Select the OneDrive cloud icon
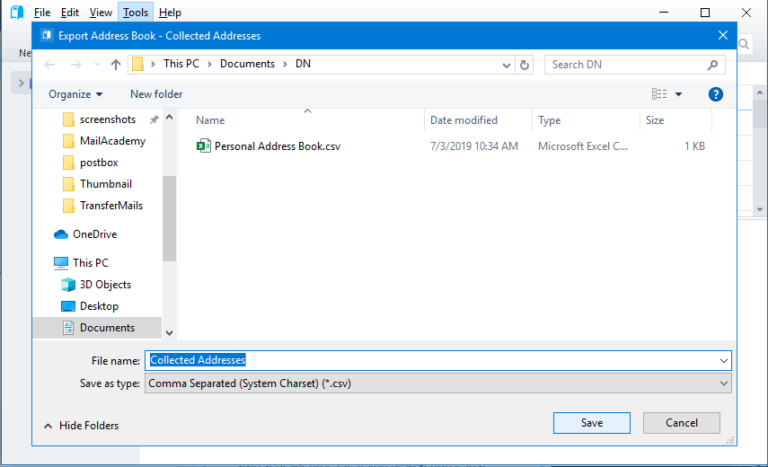768x467 pixels. click(x=62, y=234)
